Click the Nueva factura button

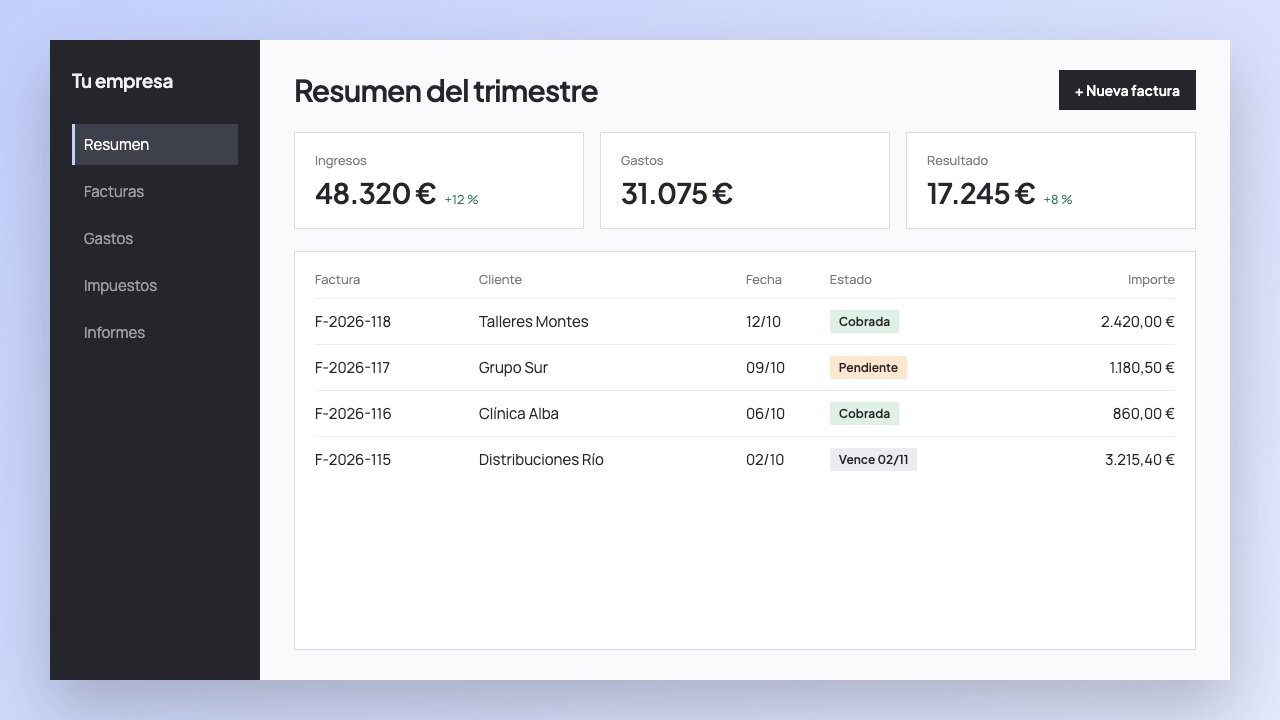pos(1127,90)
